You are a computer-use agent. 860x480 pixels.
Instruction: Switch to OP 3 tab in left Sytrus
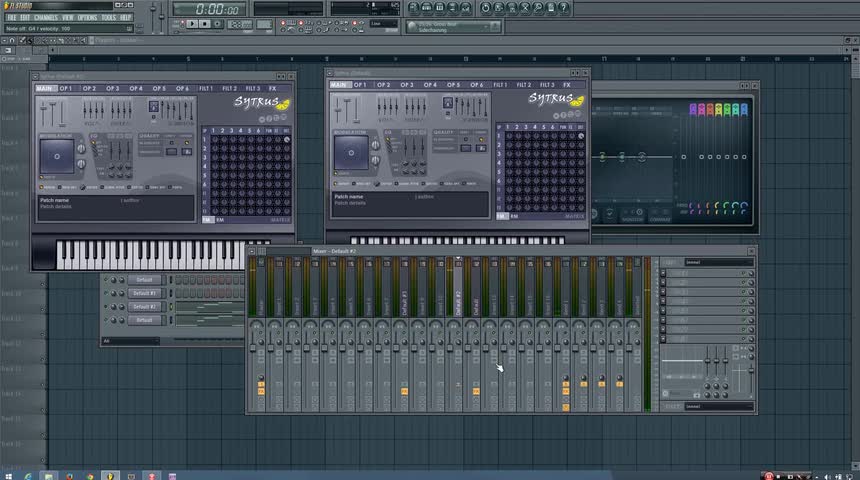tap(112, 88)
